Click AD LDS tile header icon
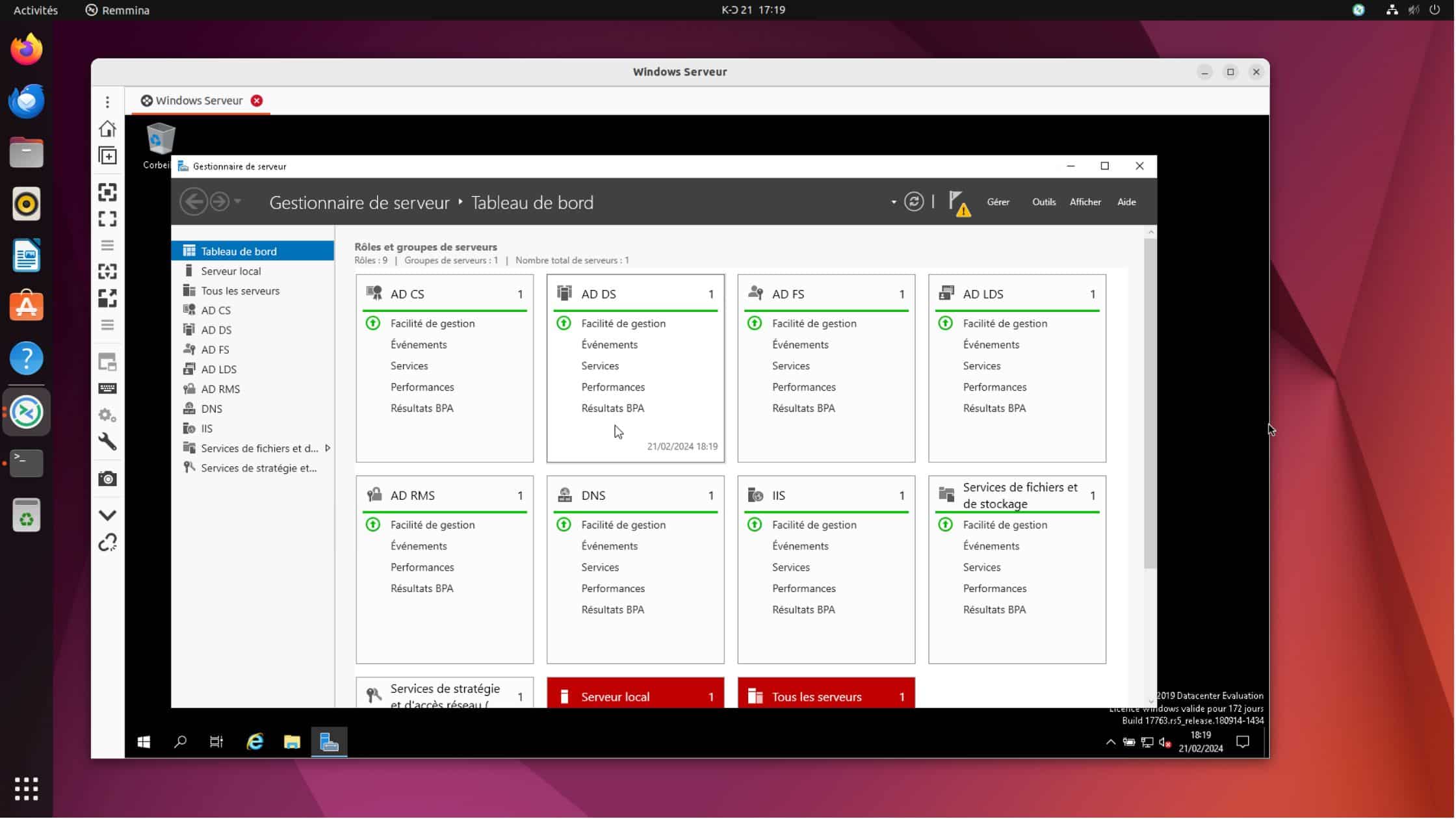1456x819 pixels. tap(946, 293)
